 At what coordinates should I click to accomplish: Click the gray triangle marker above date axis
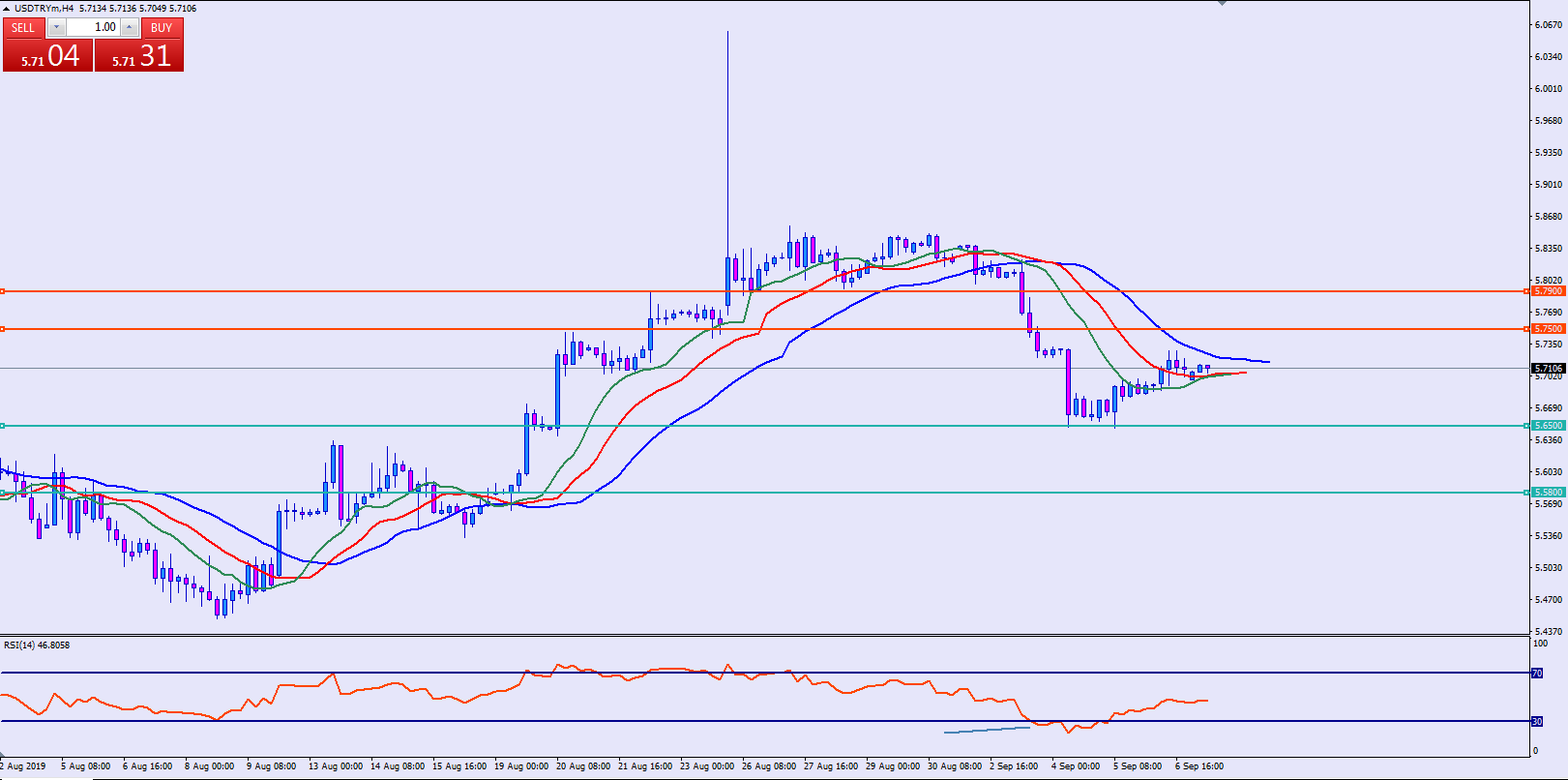click(x=4, y=754)
